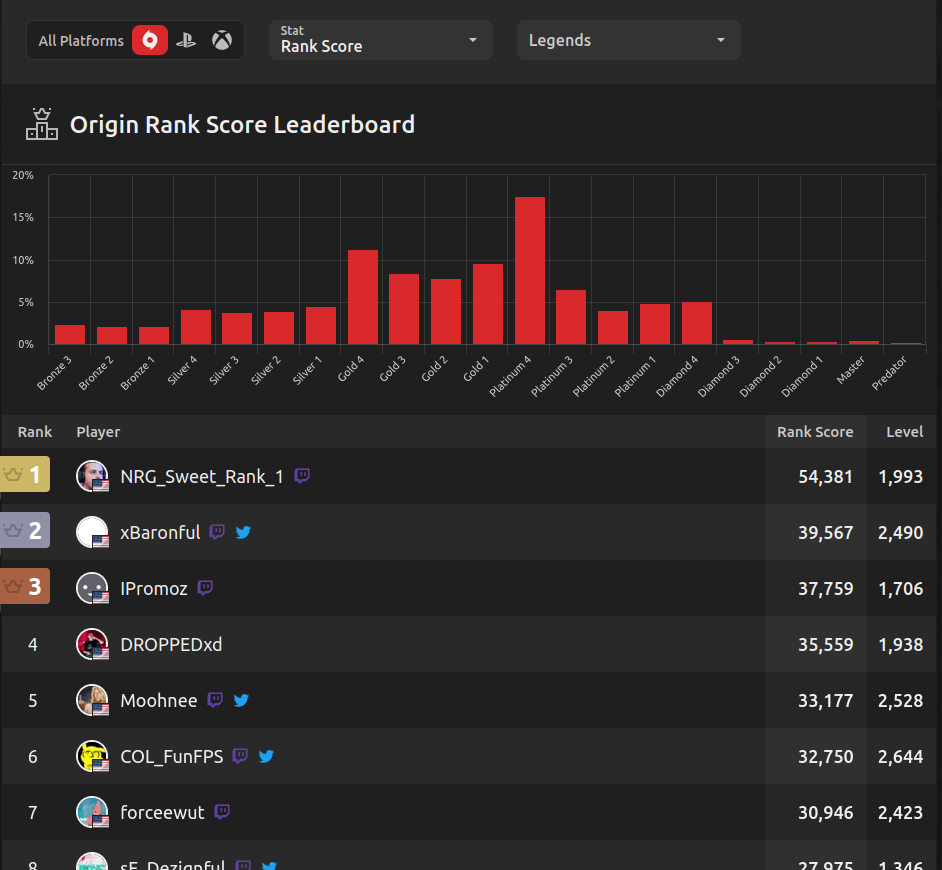The width and height of the screenshot is (942, 870).
Task: Click Moohnee's avatar thumbnail
Action: tap(92, 700)
